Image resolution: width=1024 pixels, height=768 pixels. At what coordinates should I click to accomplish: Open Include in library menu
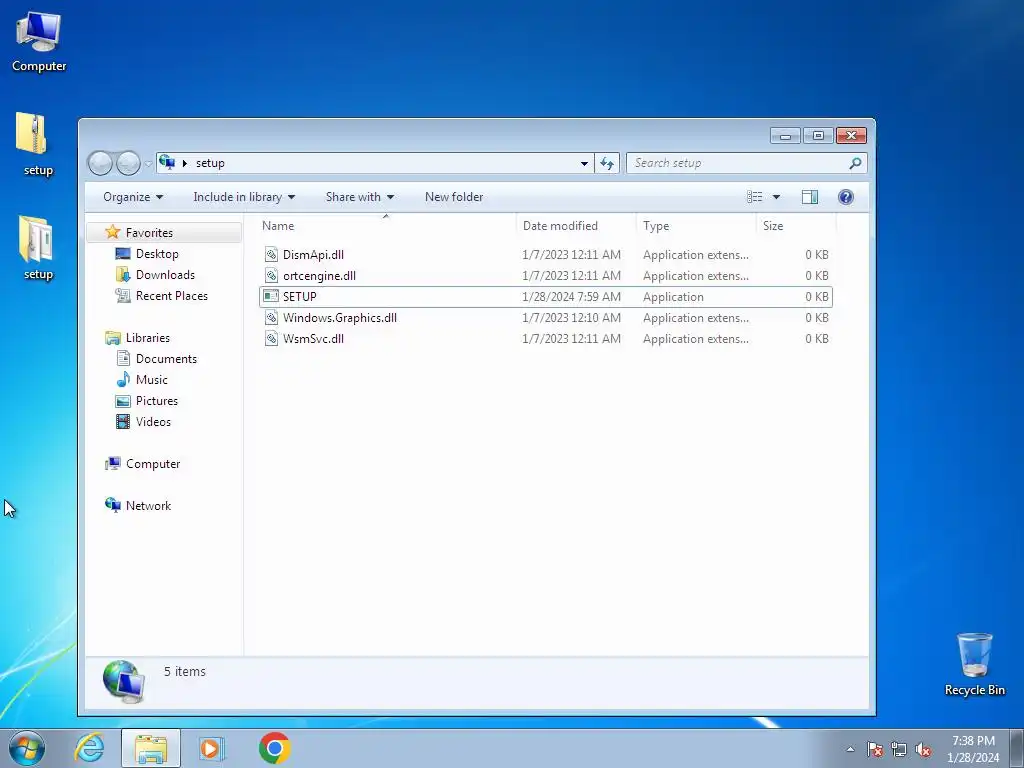click(244, 197)
